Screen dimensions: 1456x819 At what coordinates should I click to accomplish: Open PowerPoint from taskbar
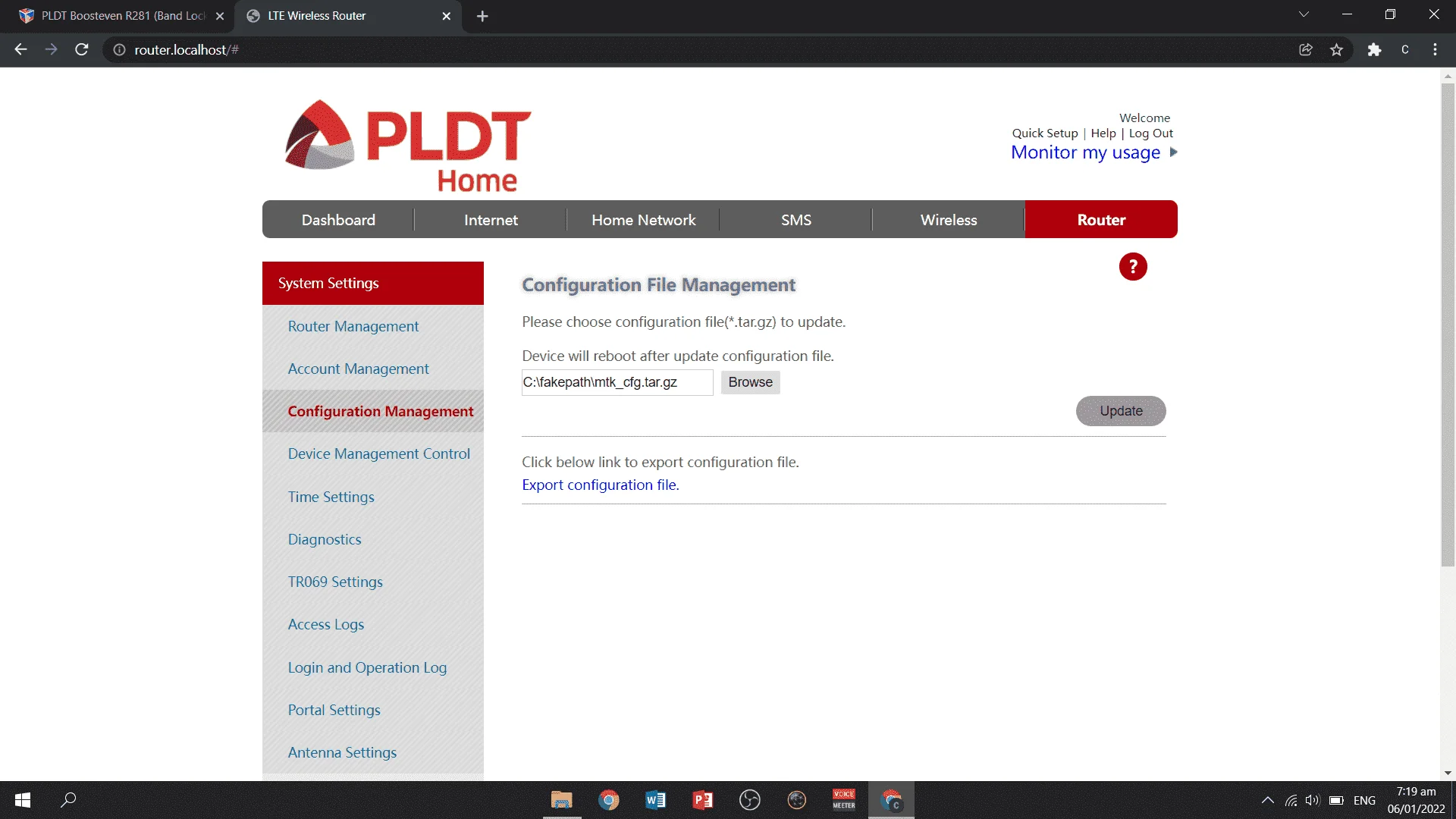point(703,800)
